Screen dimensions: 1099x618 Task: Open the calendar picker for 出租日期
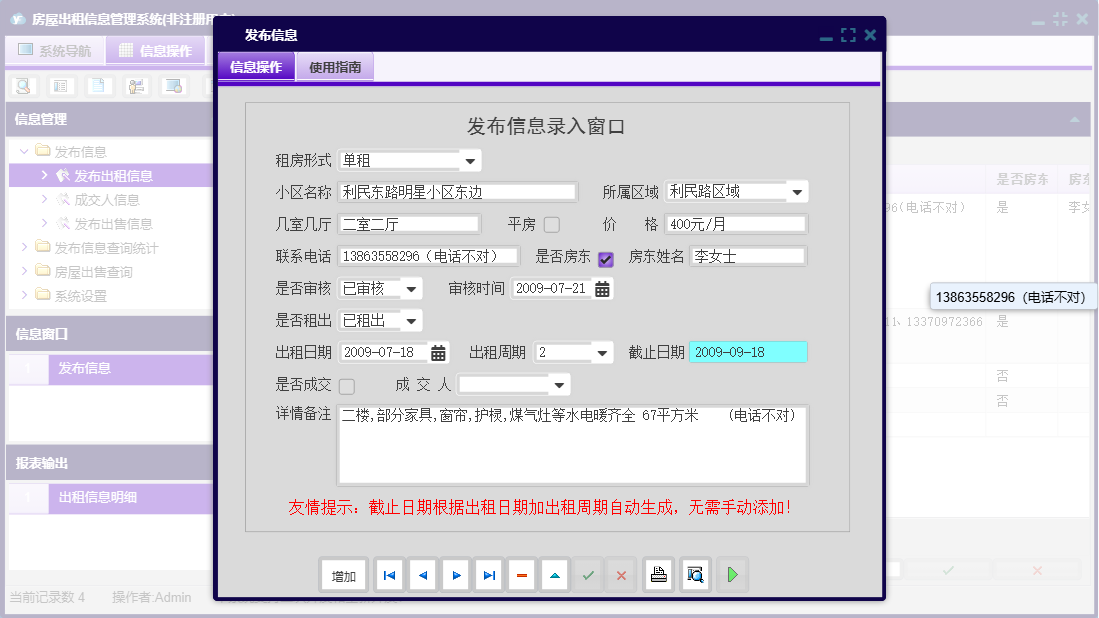438,352
